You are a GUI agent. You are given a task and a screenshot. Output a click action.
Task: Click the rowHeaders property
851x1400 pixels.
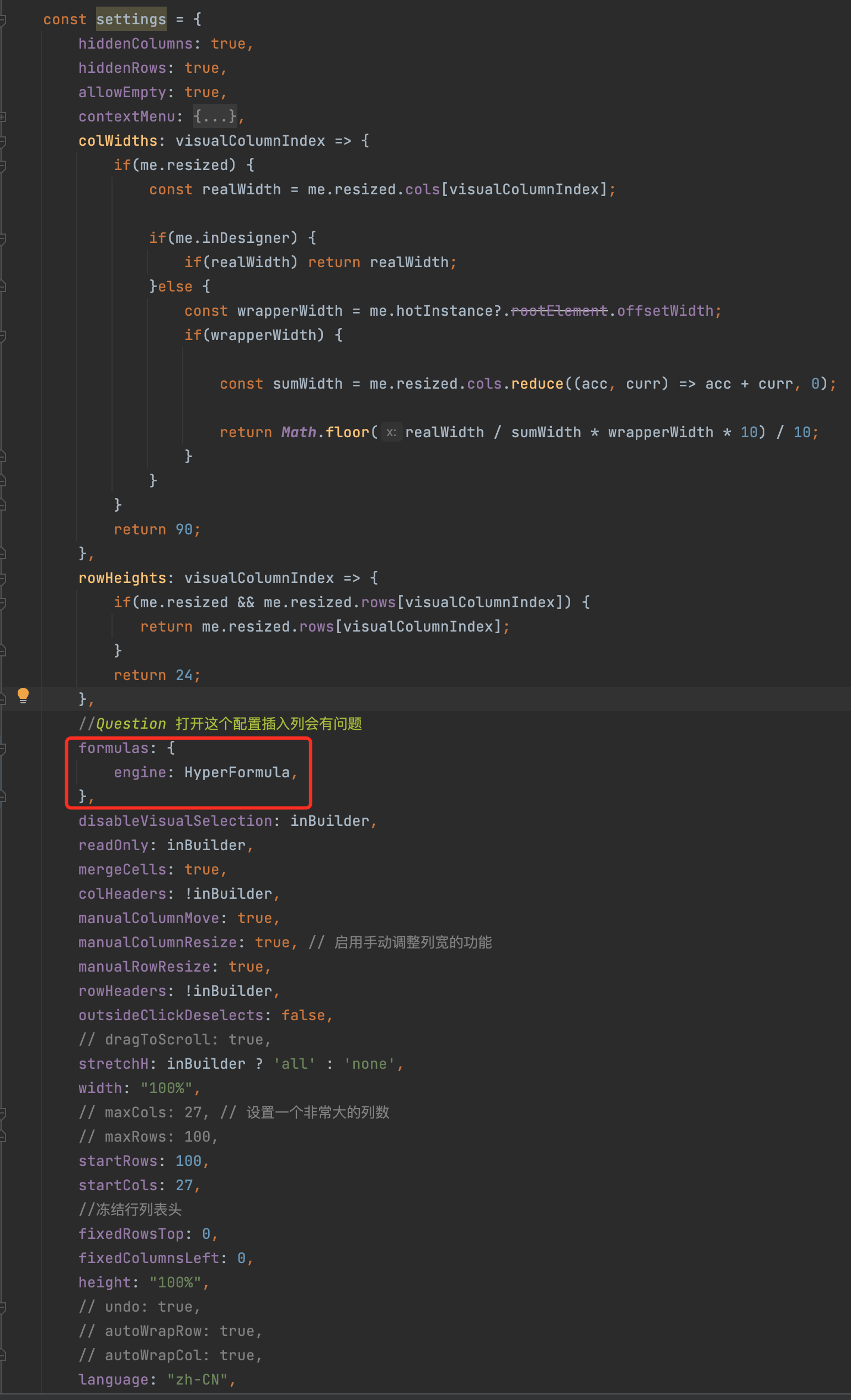point(123,991)
